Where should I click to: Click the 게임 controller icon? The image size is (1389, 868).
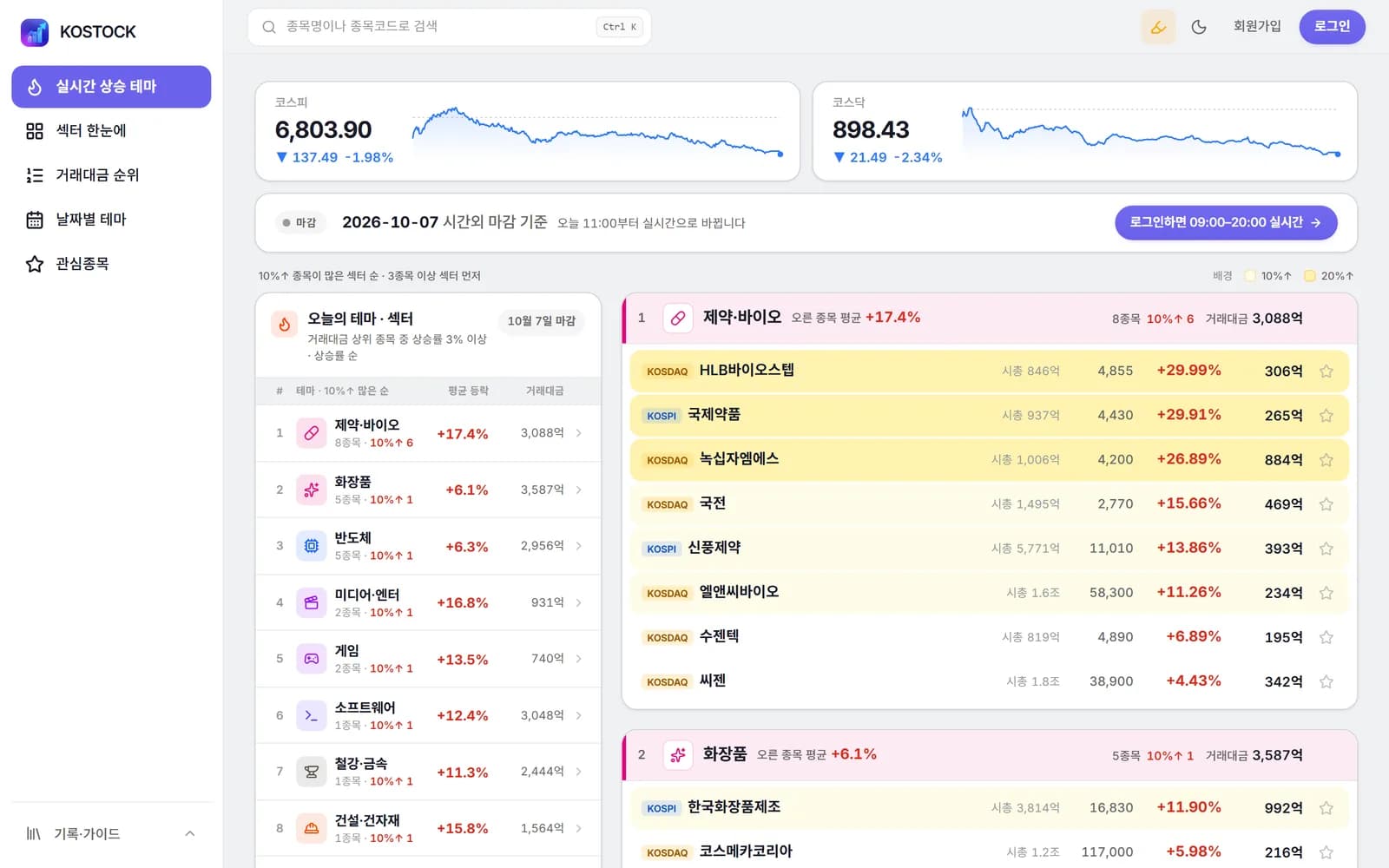pos(311,659)
